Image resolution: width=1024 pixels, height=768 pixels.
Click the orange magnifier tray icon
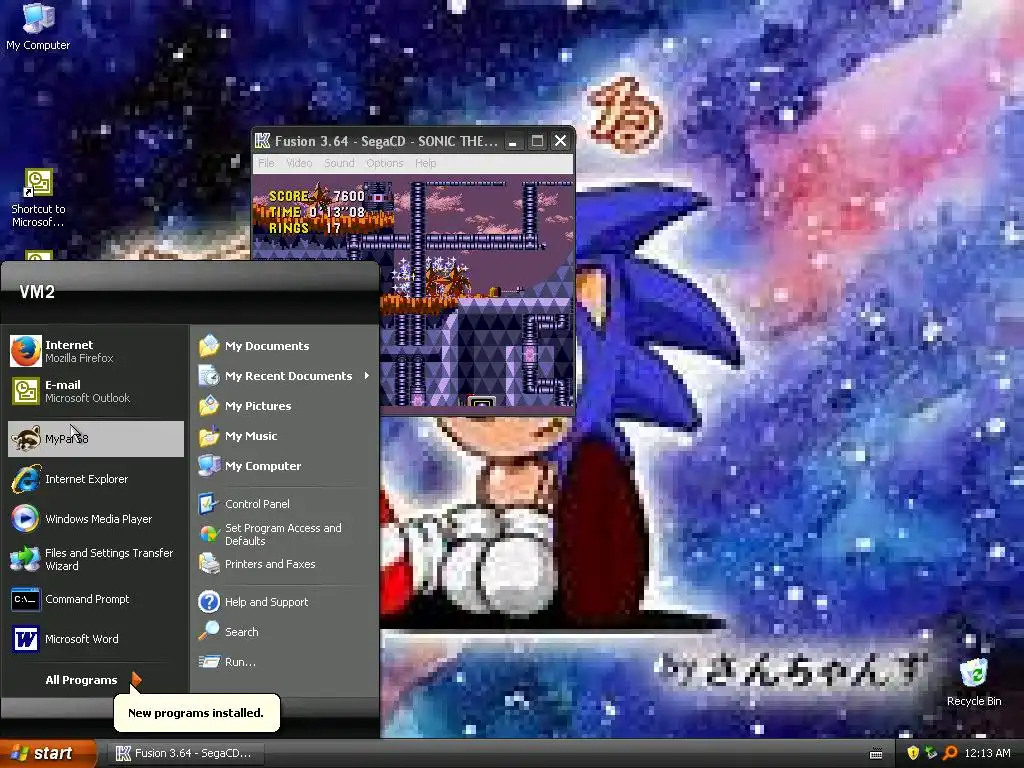pyautogui.click(x=950, y=753)
